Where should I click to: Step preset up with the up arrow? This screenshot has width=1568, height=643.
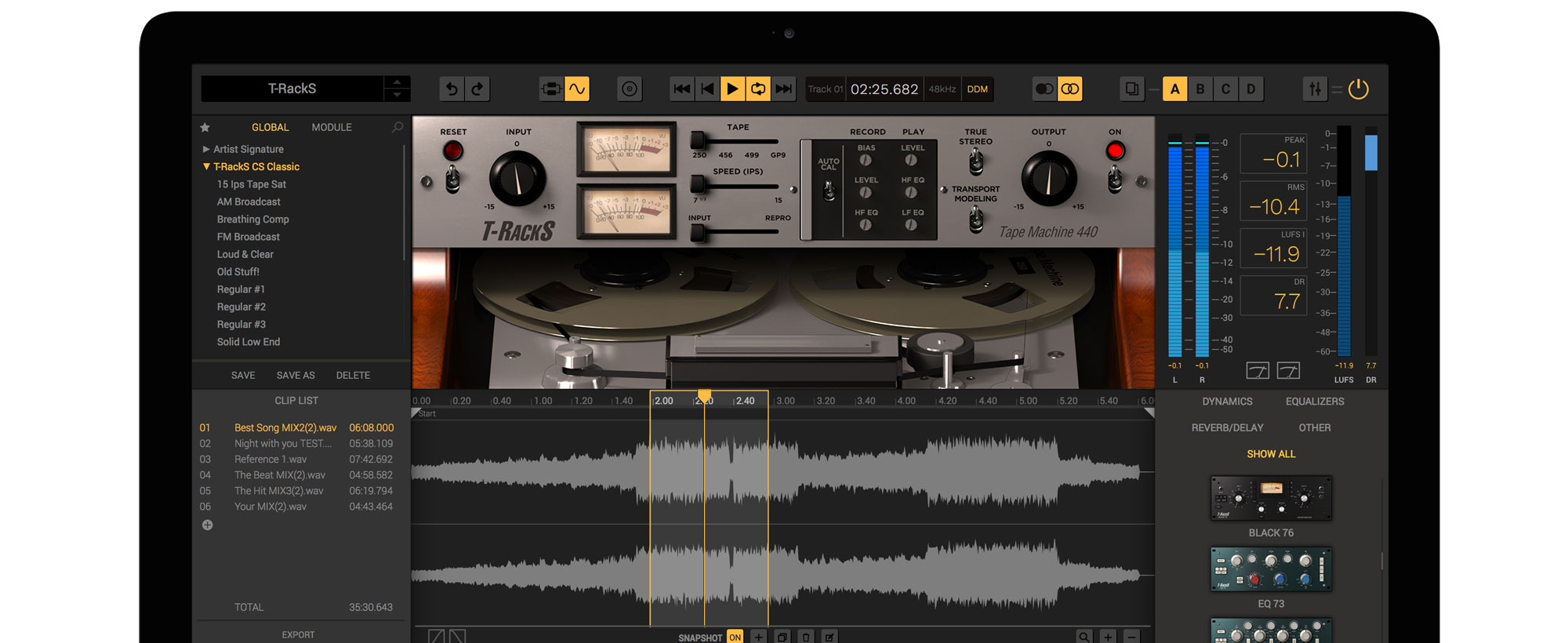[x=397, y=82]
